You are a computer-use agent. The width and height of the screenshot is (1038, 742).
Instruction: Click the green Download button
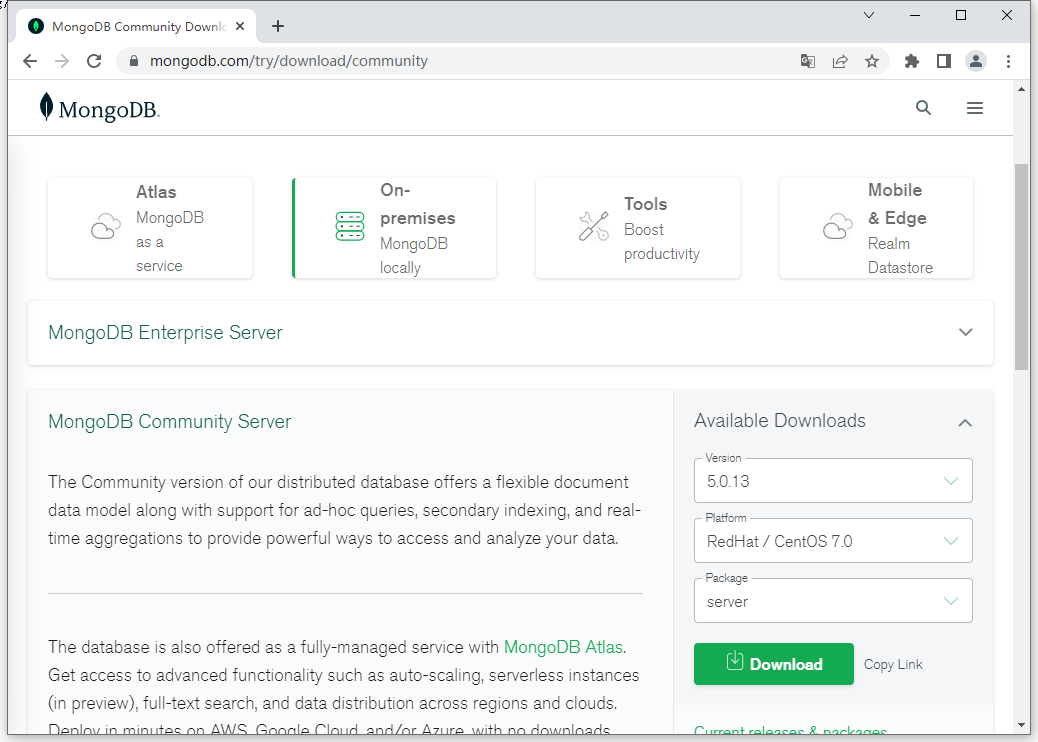pos(774,664)
